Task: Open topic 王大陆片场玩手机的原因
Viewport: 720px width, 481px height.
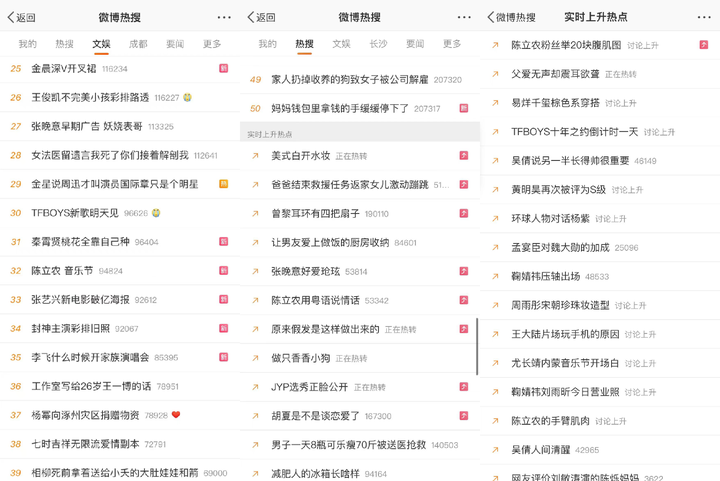Action: point(565,334)
